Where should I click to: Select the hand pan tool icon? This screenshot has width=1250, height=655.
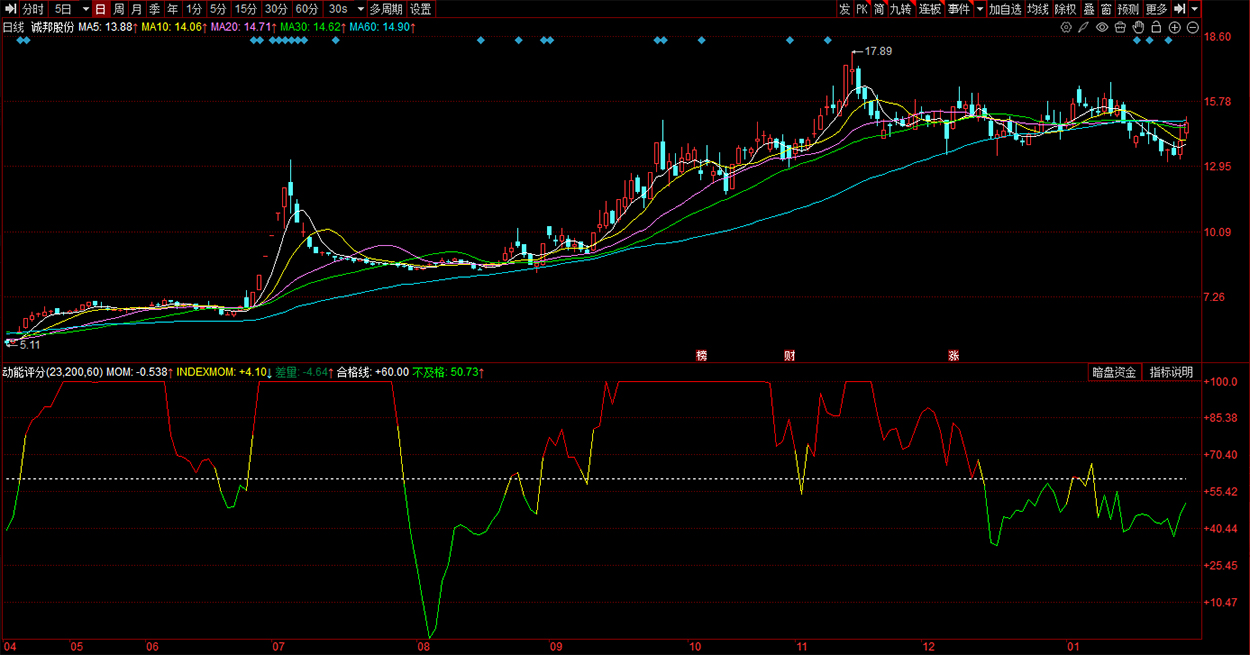point(1138,27)
